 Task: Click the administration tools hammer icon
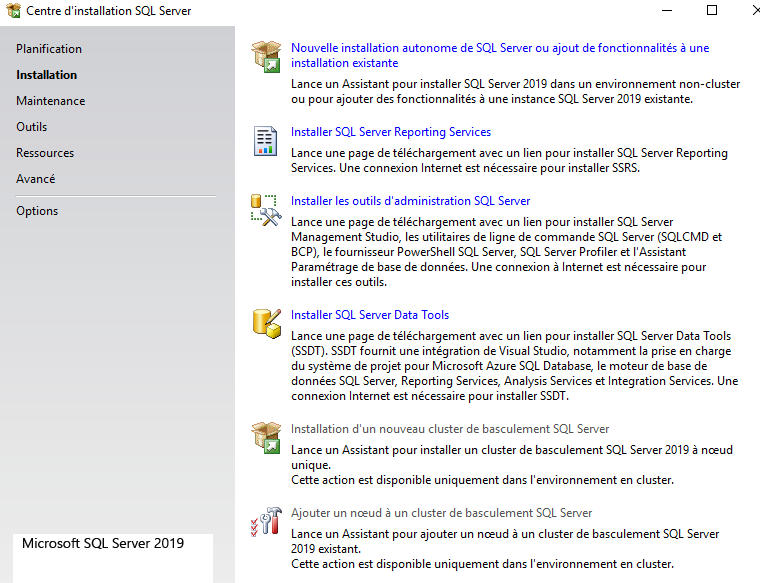click(x=265, y=209)
